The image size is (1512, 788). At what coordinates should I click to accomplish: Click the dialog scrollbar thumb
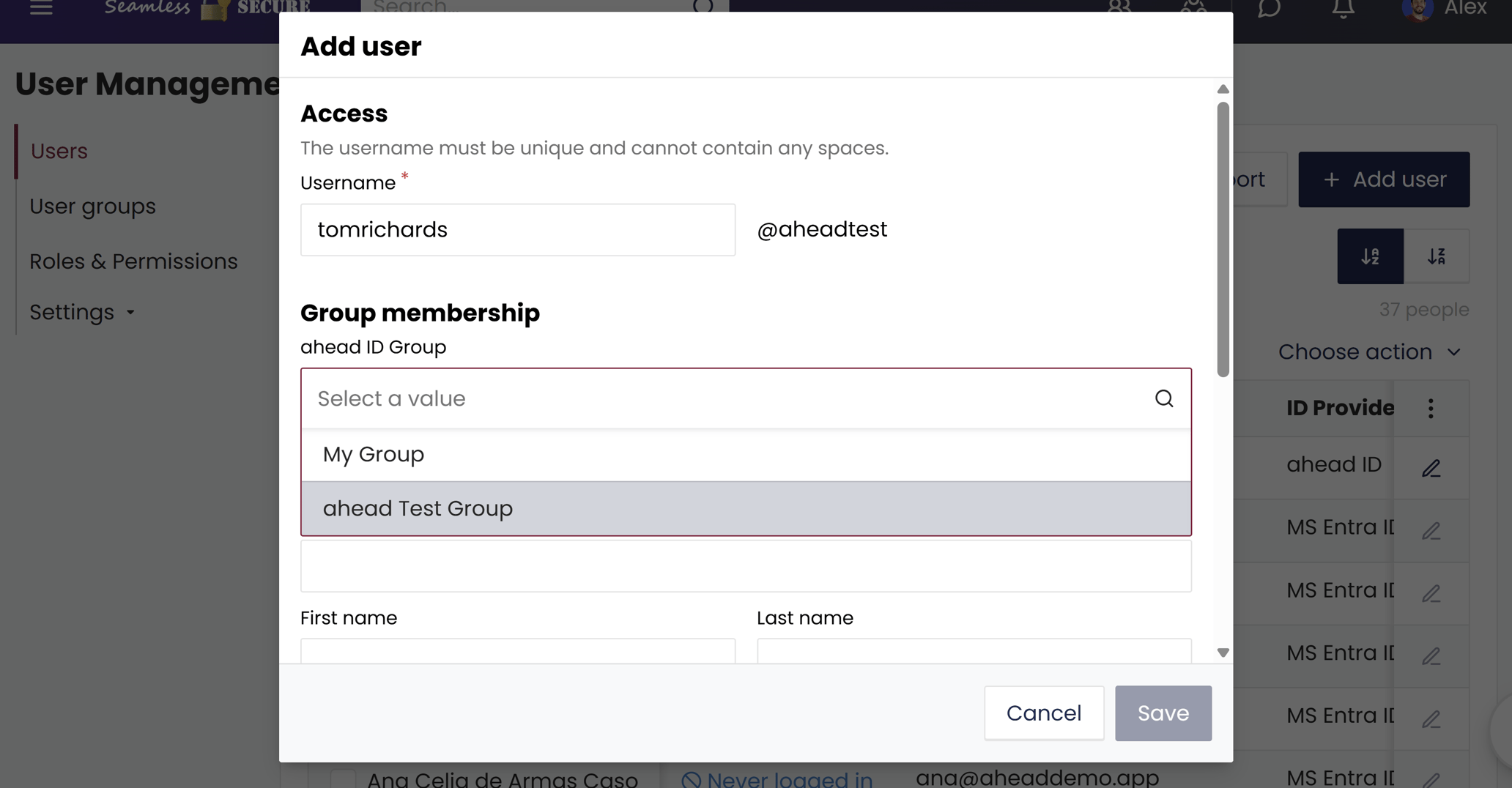click(1223, 239)
